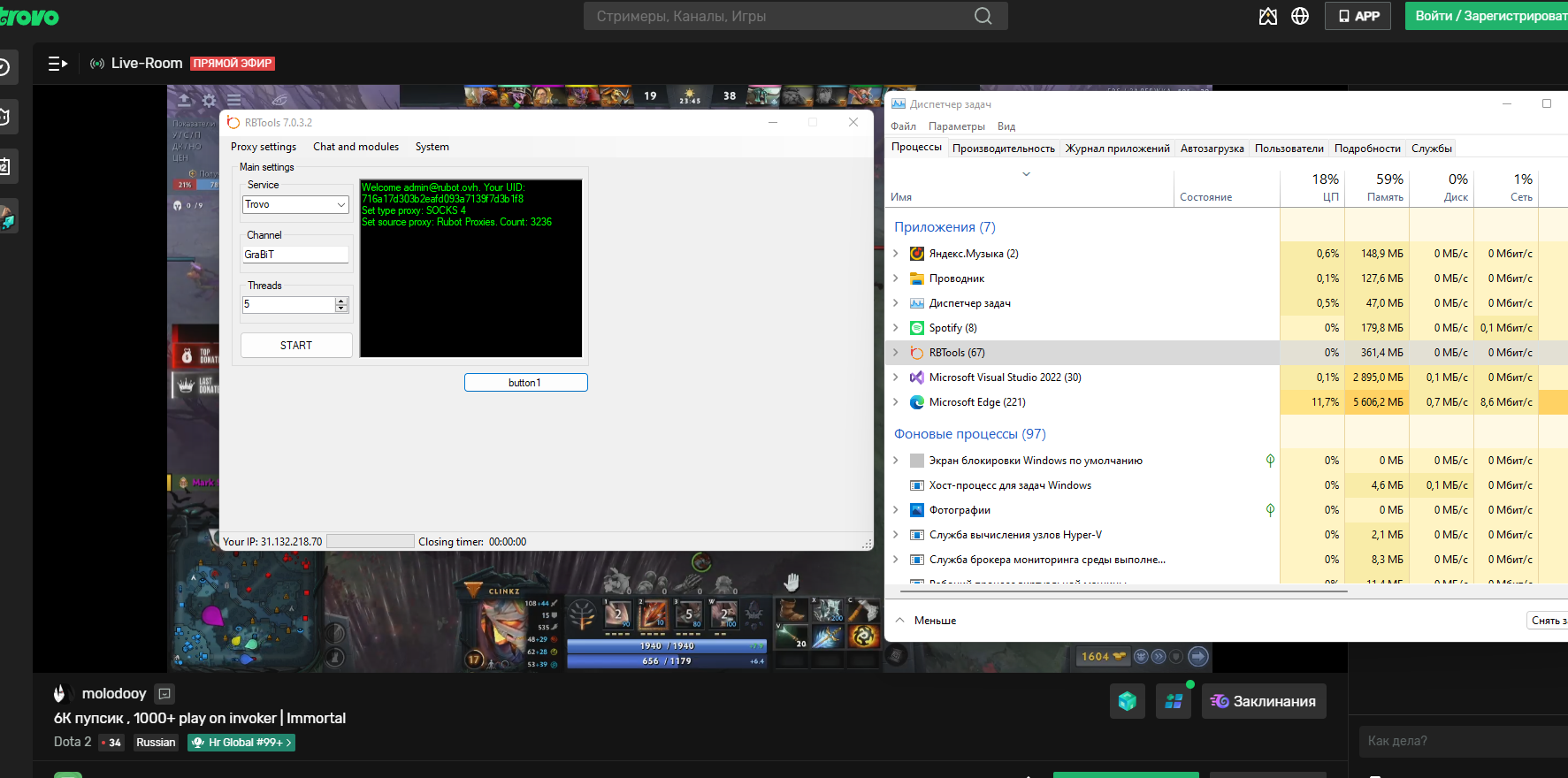
Task: Expand the Microsoft Visual Studio 2022 group
Action: pyautogui.click(x=895, y=378)
